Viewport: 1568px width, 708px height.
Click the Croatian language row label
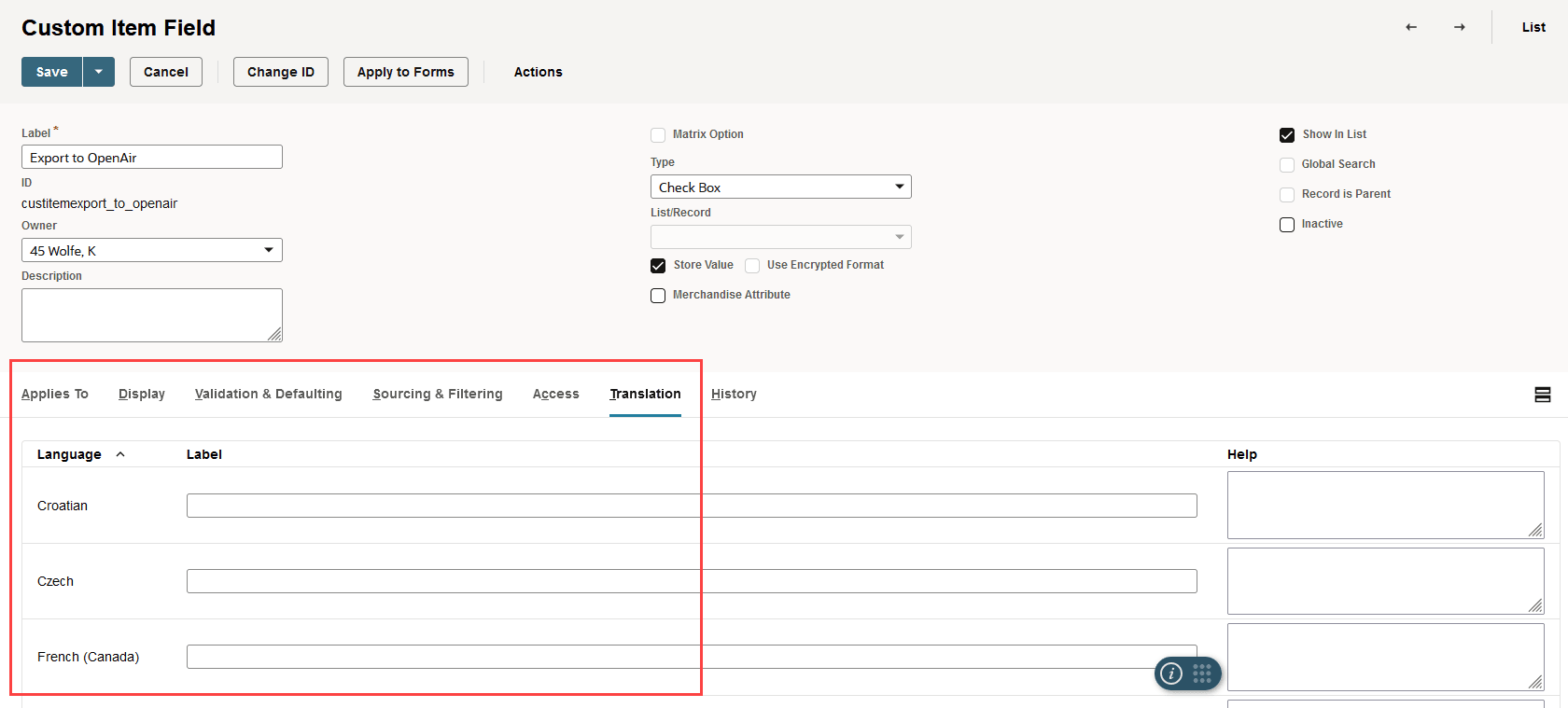[x=63, y=506]
